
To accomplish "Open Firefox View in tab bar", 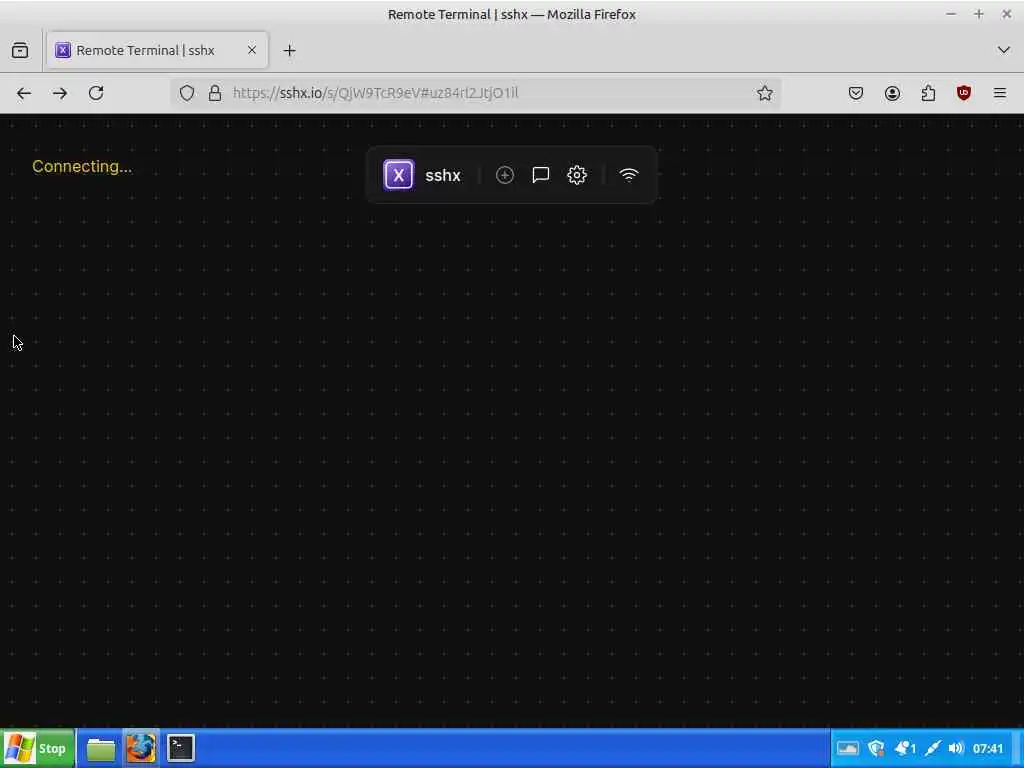I will 20,50.
